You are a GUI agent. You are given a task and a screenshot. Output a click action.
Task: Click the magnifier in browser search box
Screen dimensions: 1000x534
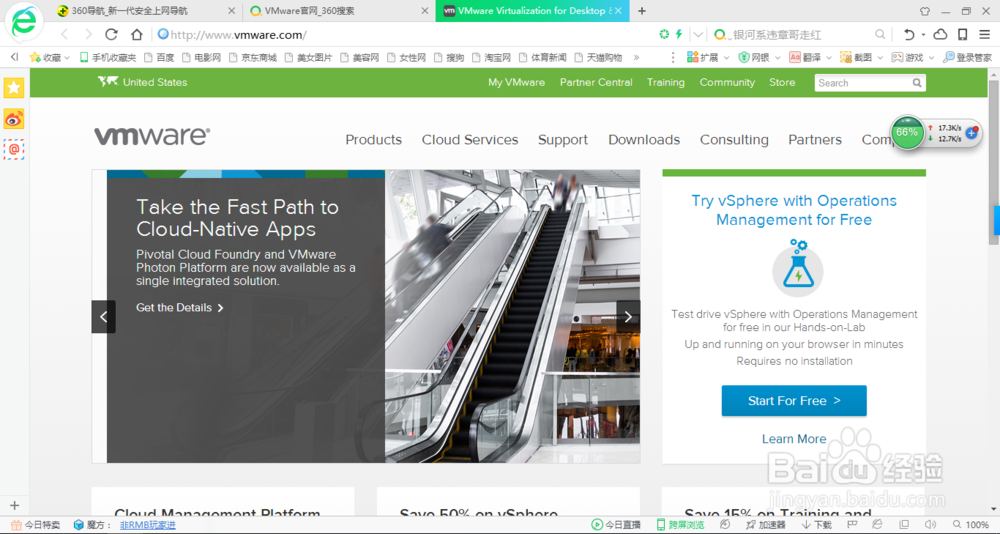pos(879,34)
